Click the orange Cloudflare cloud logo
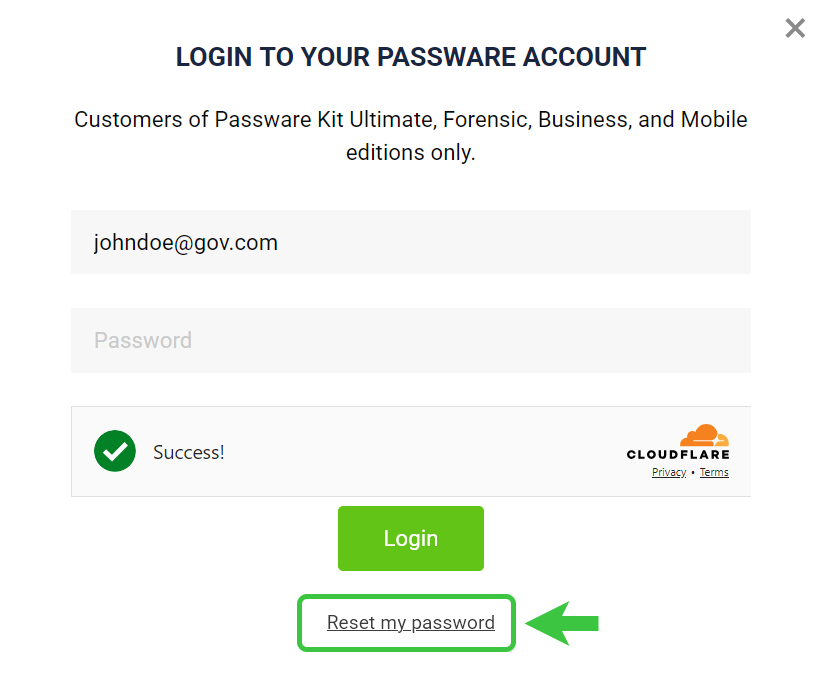Image resolution: width=826 pixels, height=676 pixels. (x=704, y=436)
